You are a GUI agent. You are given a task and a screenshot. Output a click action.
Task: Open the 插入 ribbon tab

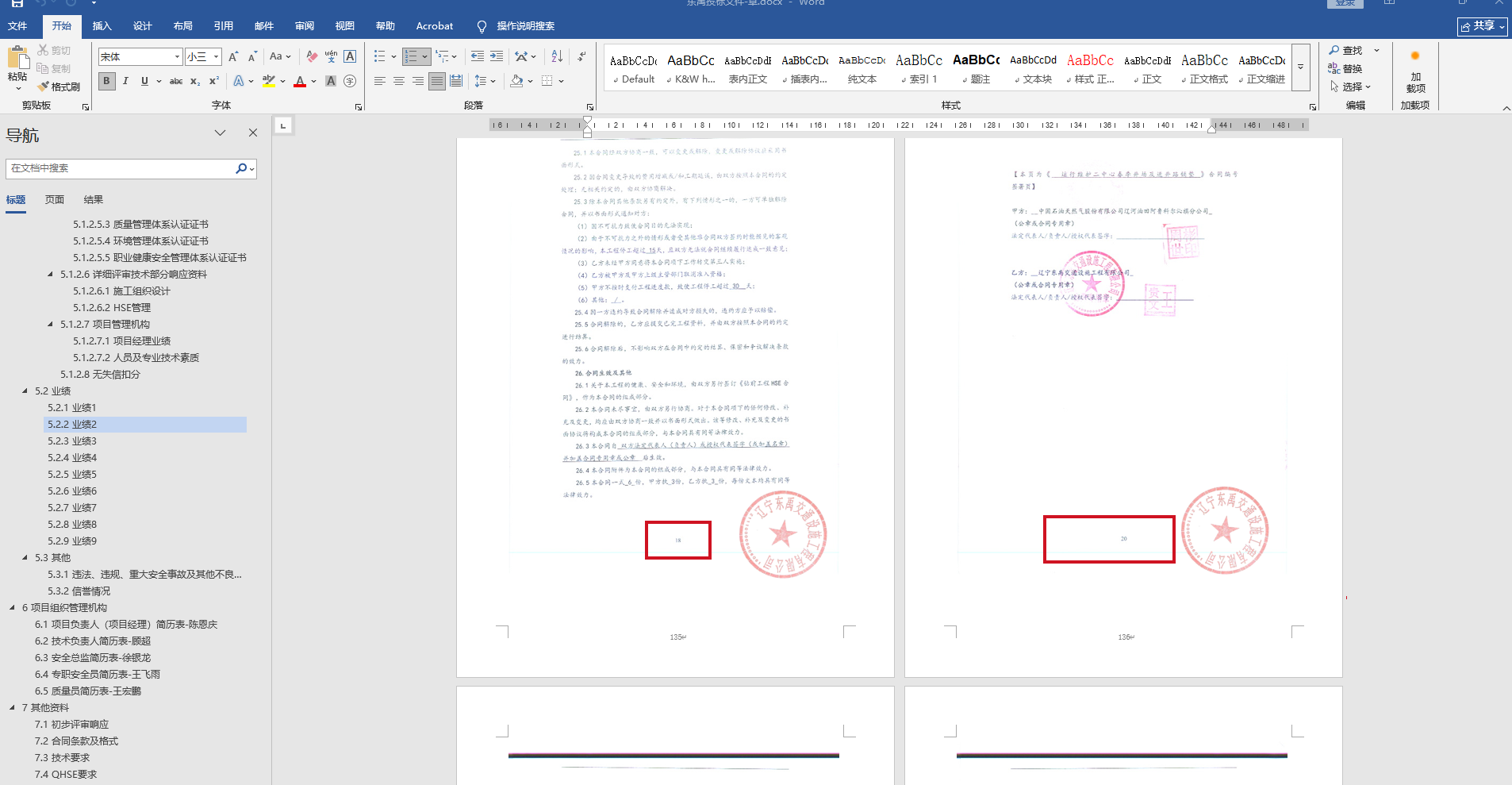pos(102,26)
